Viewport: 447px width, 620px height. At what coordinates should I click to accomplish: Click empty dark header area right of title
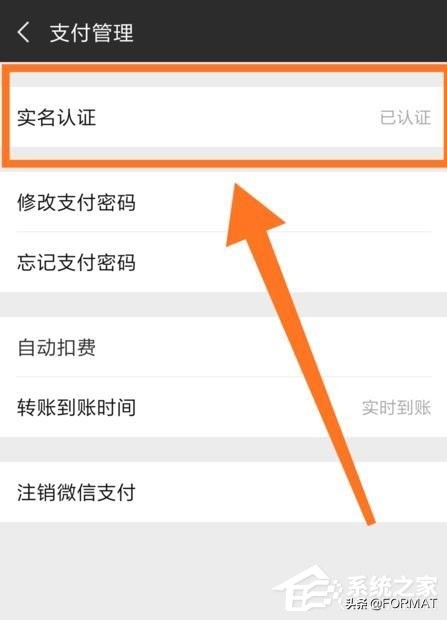[x=291, y=32]
